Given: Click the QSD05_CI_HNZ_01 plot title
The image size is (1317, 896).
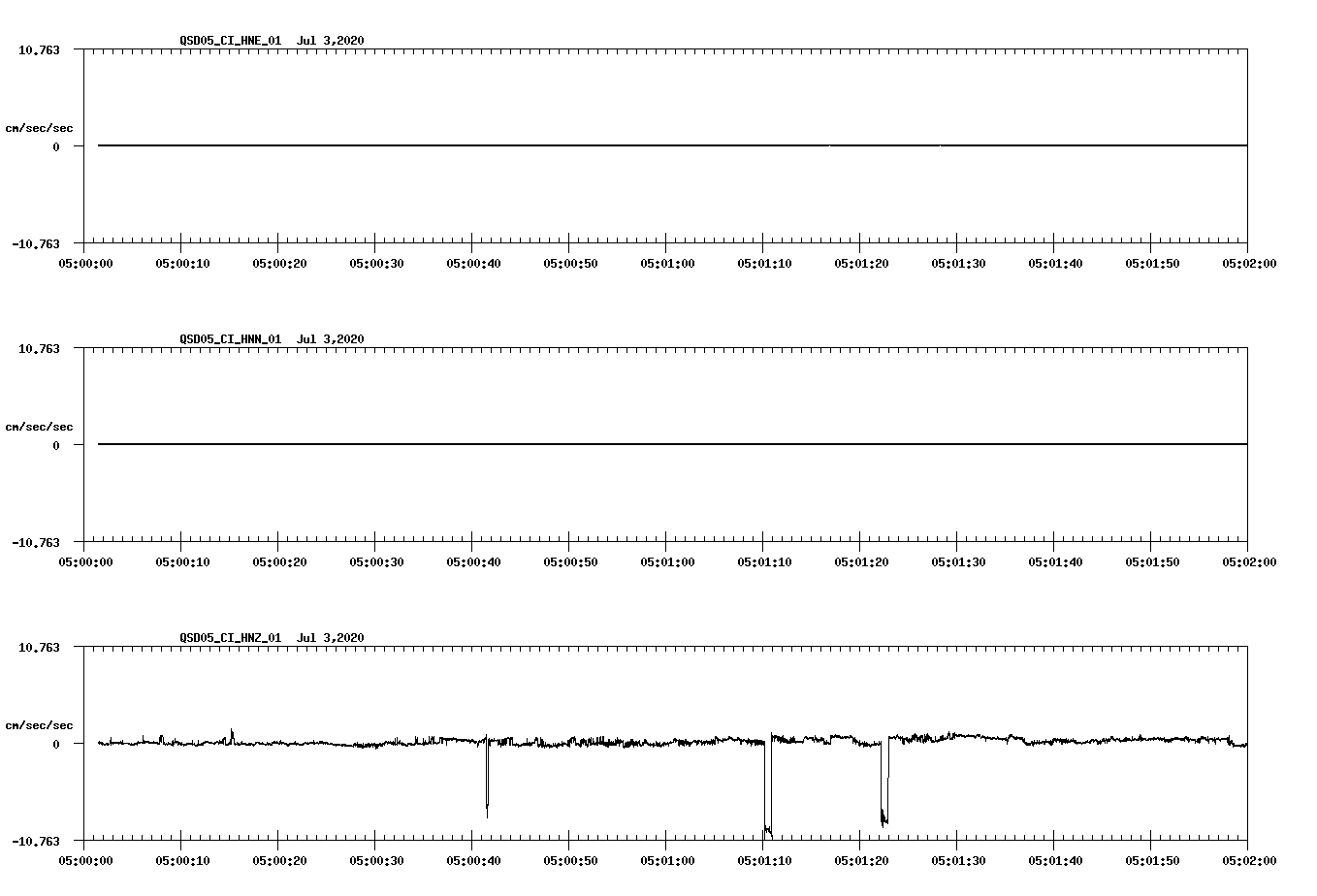Looking at the screenshot, I should 272,637.
